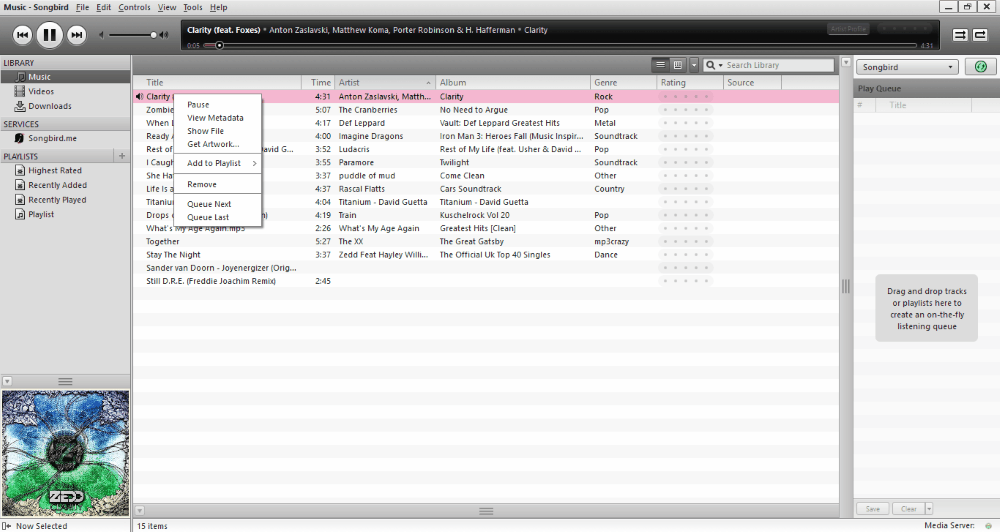The image size is (1000, 532).
Task: Open Videos in the Library sidebar
Action: point(65,91)
